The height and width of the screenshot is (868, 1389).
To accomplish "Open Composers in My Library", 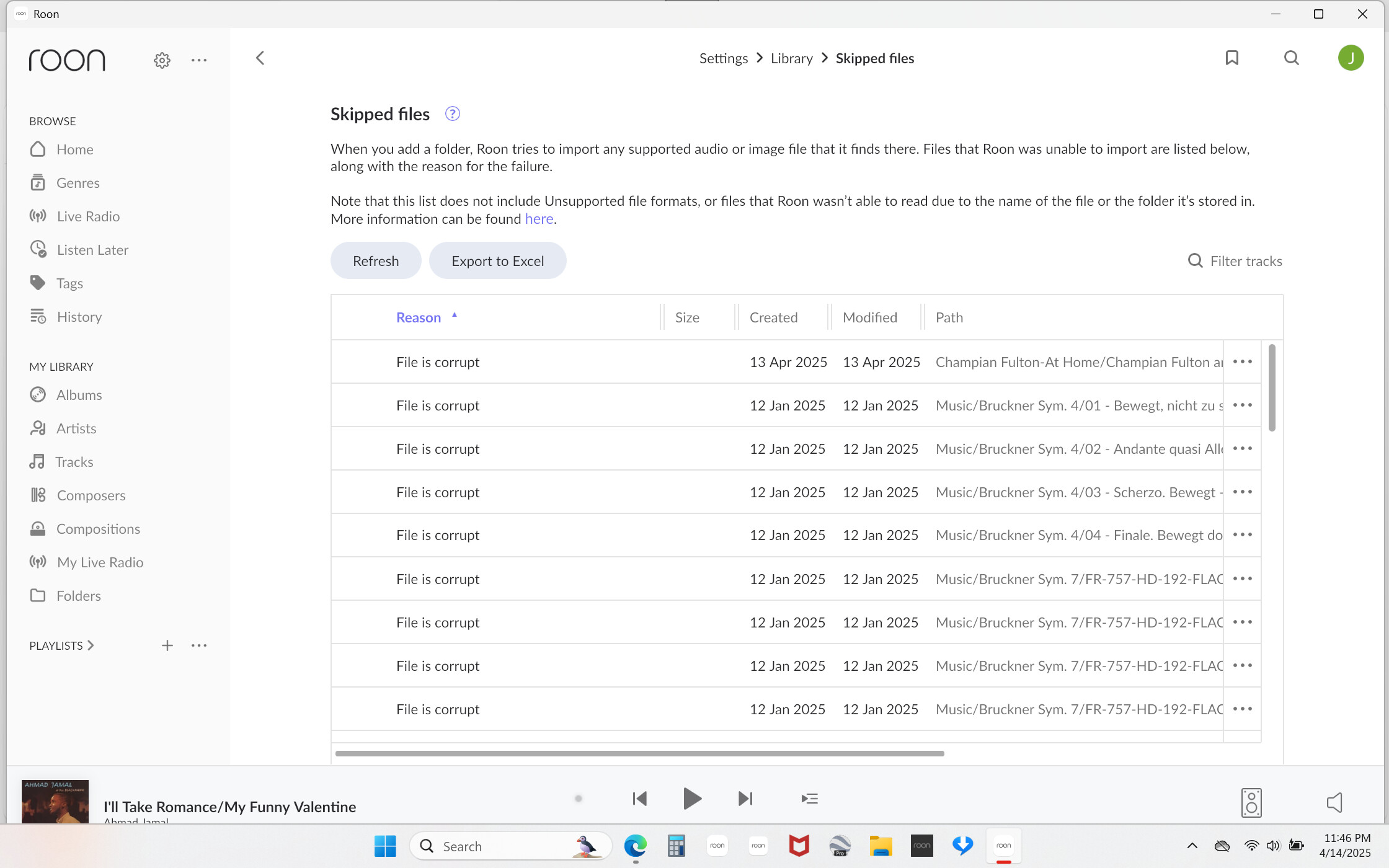I will [77, 495].
